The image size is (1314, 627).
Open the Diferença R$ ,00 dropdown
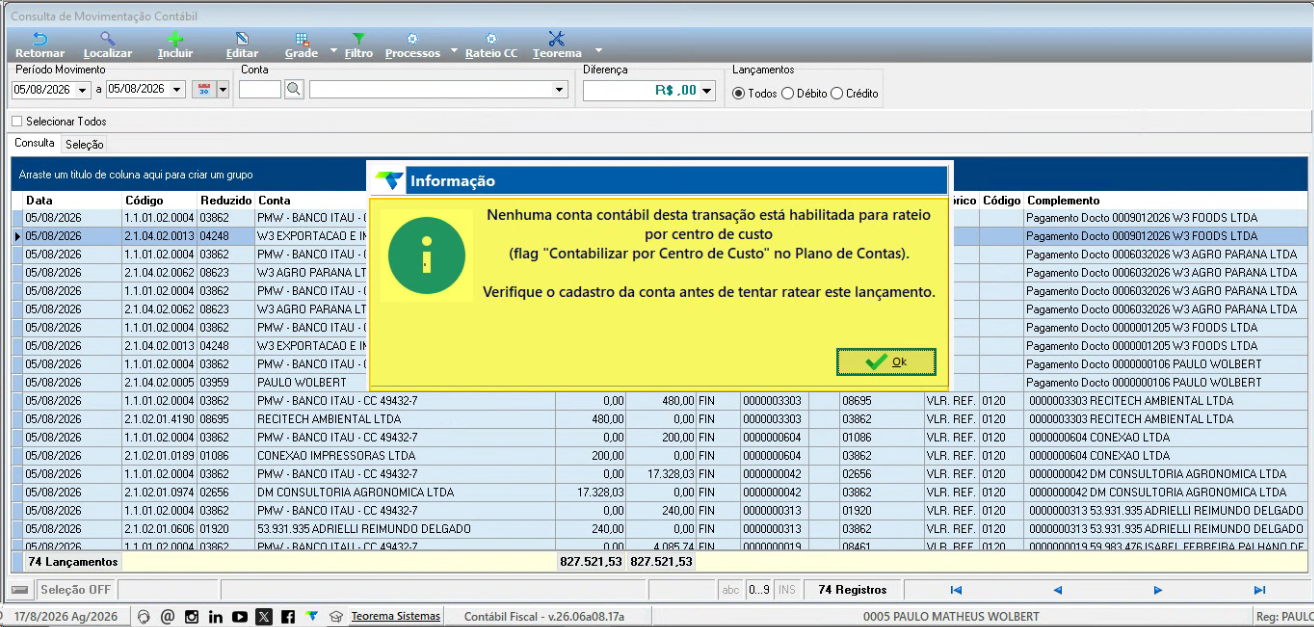708,90
